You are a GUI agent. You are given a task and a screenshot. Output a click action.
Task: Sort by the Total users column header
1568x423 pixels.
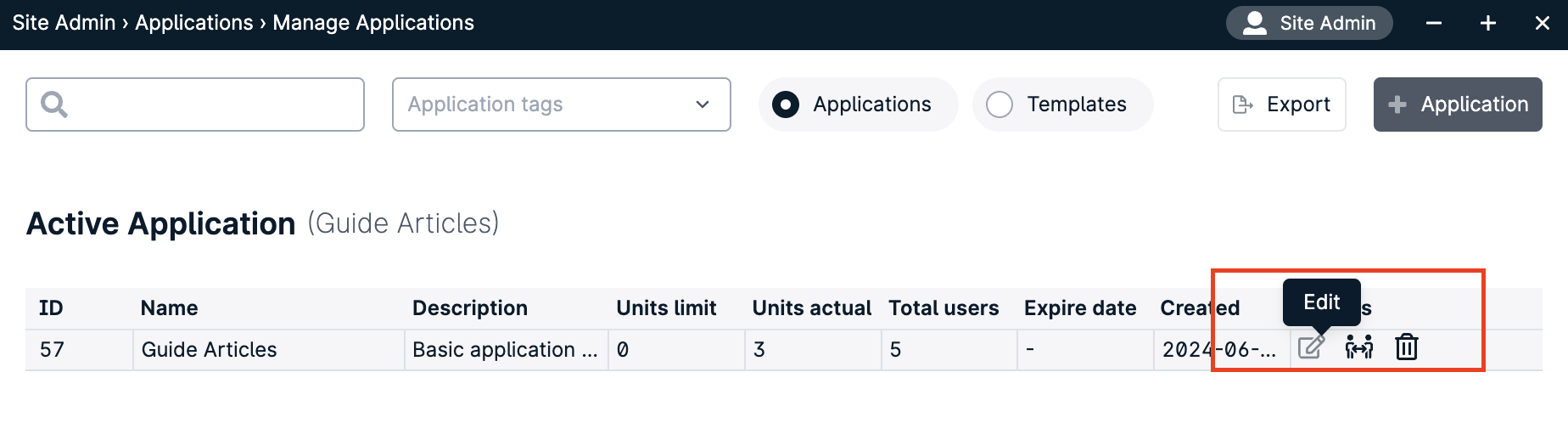tap(944, 308)
